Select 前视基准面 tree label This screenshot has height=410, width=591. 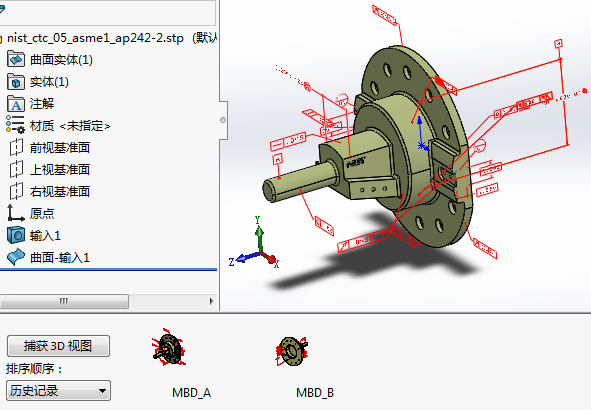(x=60, y=148)
